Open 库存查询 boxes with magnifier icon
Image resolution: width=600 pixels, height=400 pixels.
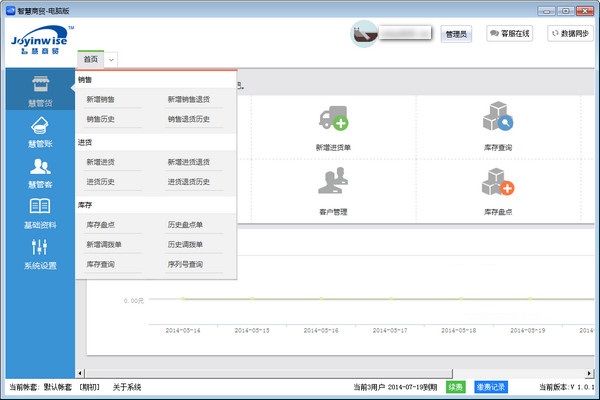pos(498,116)
